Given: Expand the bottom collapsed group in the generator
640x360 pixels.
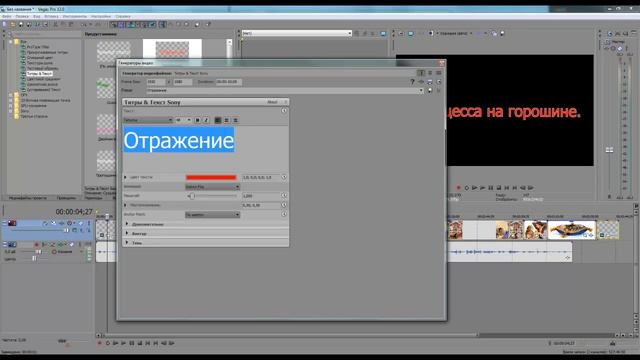Looking at the screenshot, I should pos(127,243).
